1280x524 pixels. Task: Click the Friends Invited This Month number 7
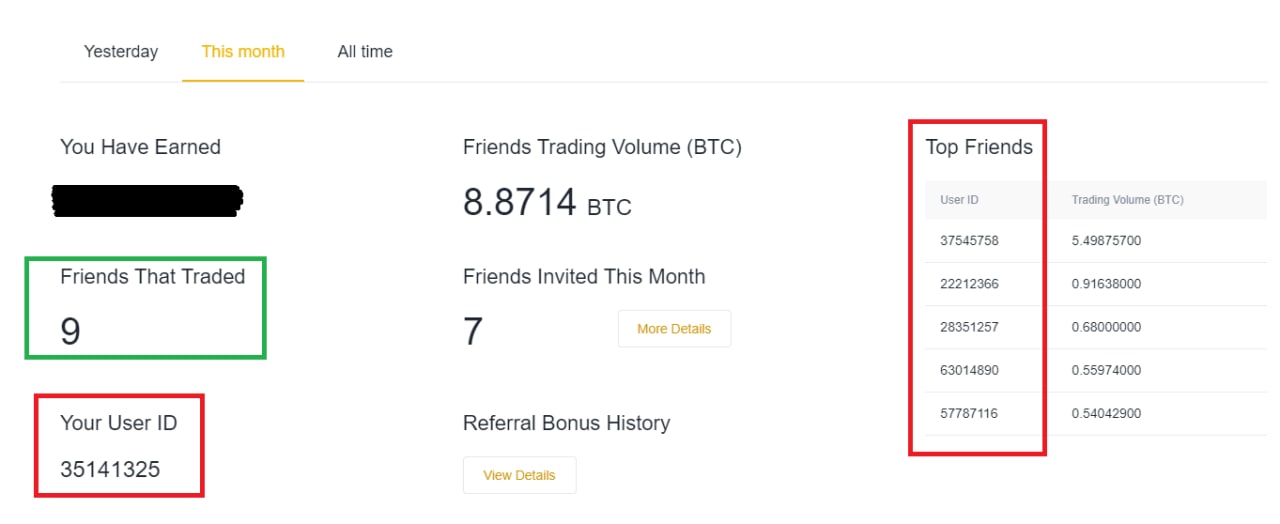[473, 331]
